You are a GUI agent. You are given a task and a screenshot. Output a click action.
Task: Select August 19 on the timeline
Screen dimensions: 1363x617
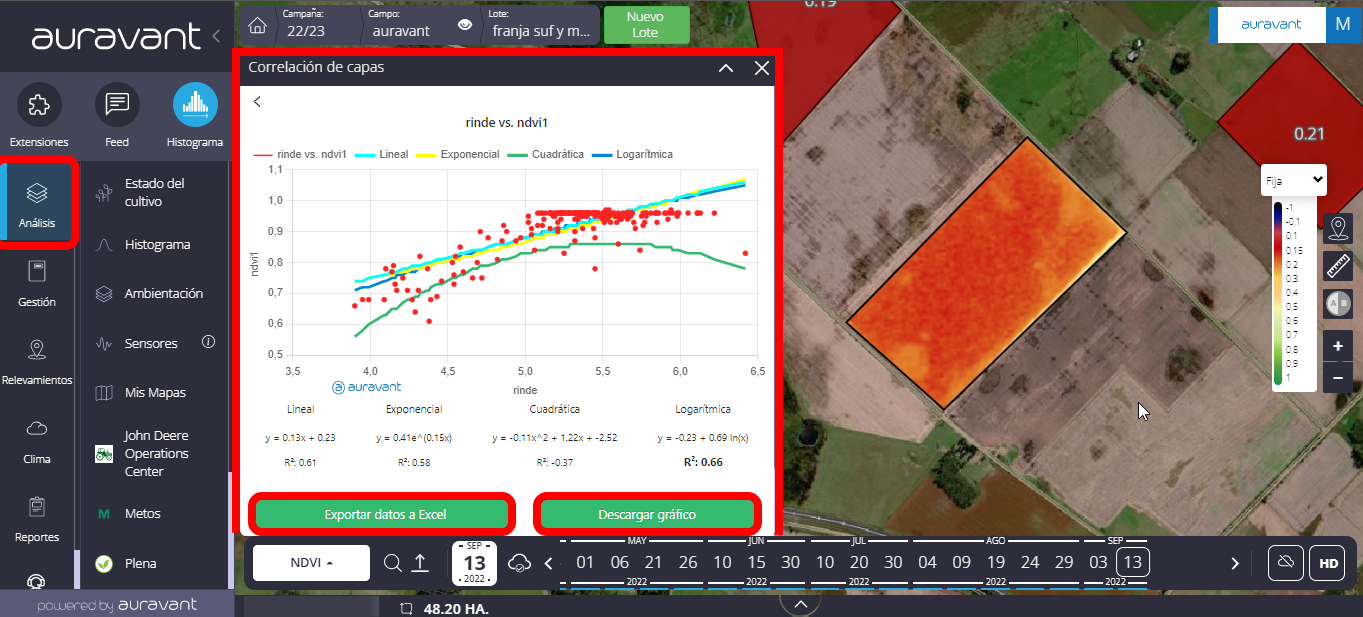pyautogui.click(x=995, y=562)
